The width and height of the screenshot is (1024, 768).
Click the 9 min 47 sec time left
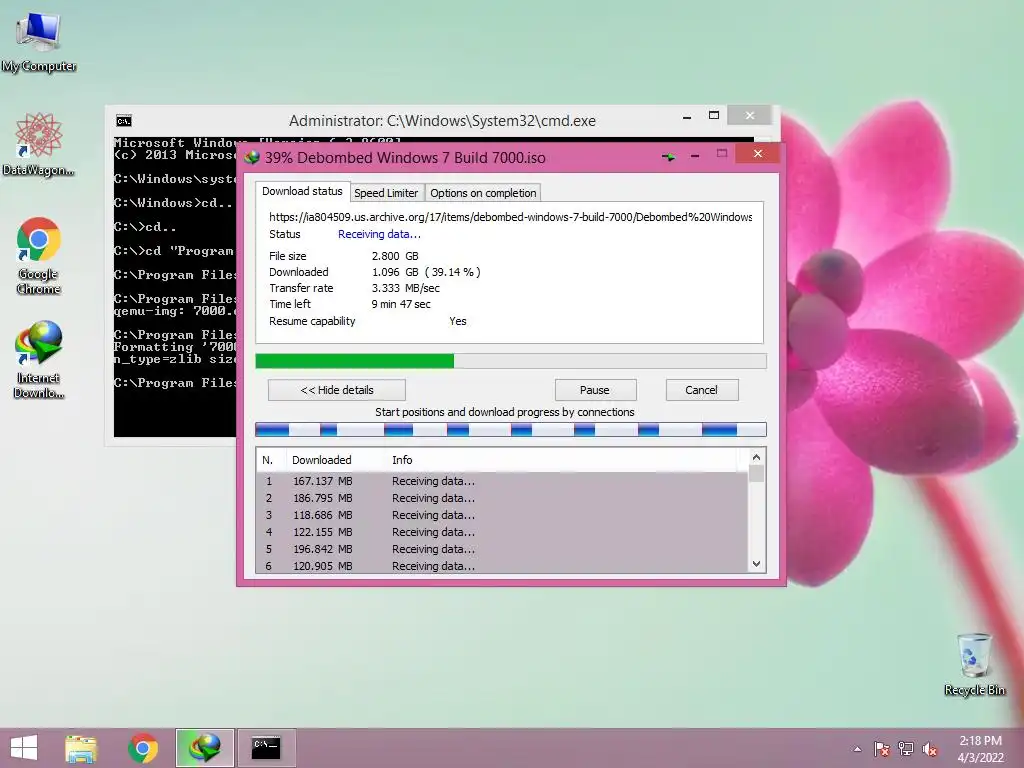coord(401,304)
